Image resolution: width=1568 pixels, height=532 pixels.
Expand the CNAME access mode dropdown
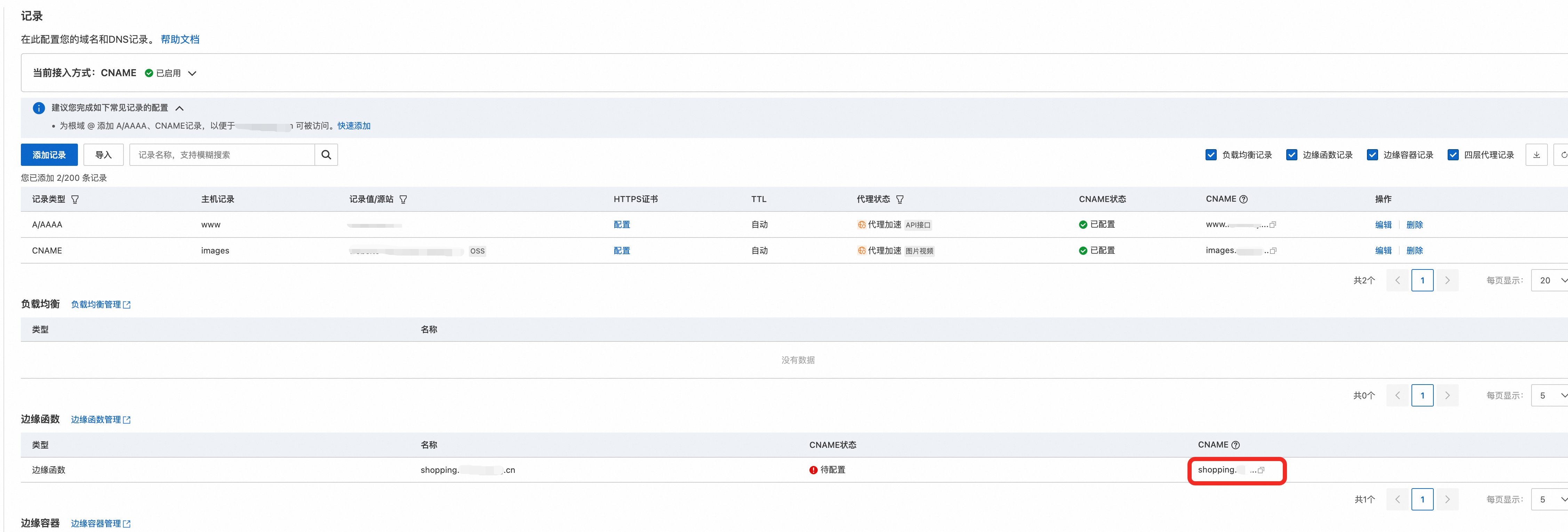192,73
